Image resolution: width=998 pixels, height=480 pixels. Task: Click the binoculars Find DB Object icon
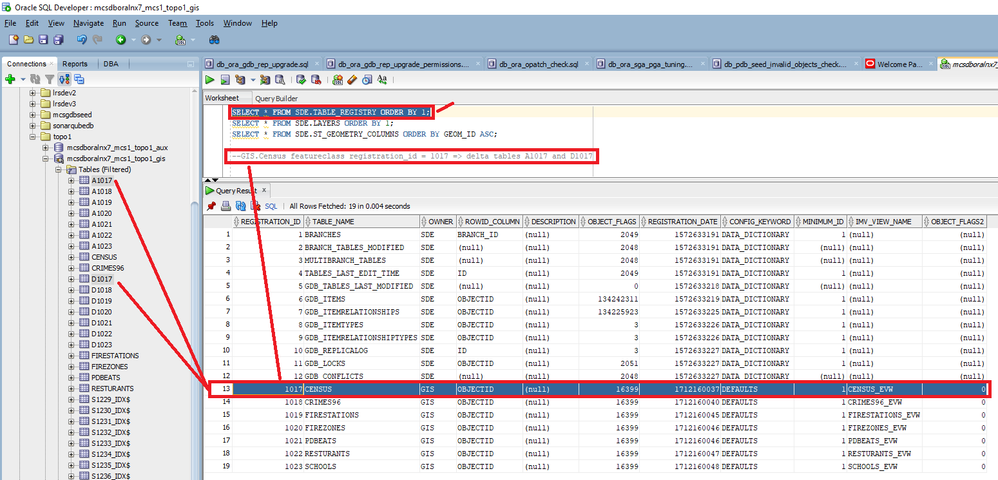coord(214,40)
